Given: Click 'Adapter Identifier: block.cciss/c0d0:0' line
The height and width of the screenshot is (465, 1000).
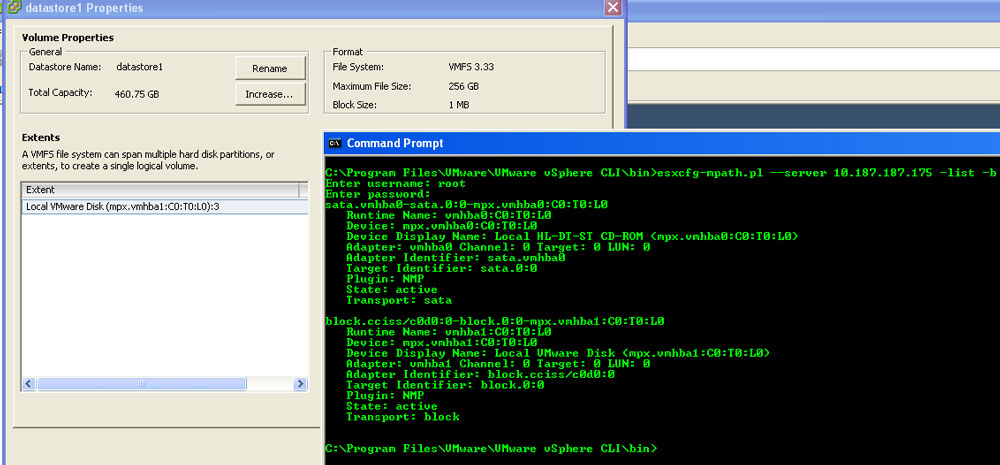Looking at the screenshot, I should click(480, 374).
